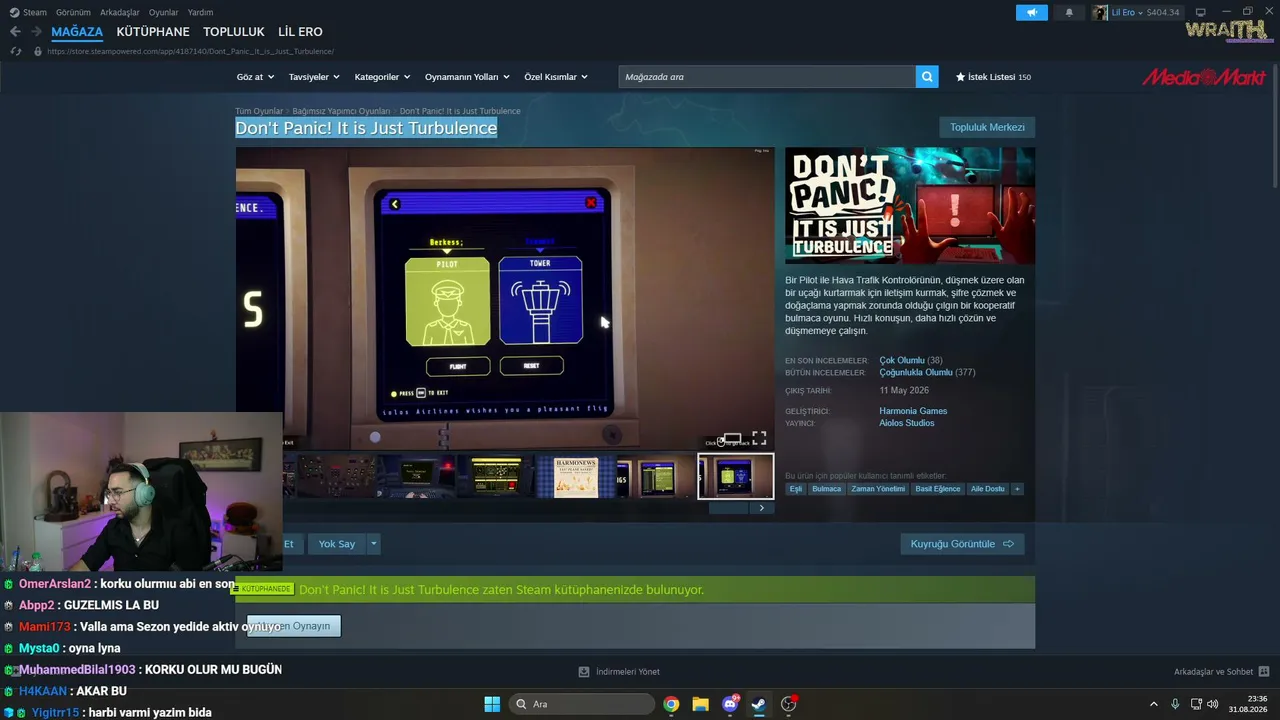Viewport: 1280px width, 720px height.
Task: Enter Big Picture mode via monitor icon
Action: [x=1201, y=12]
